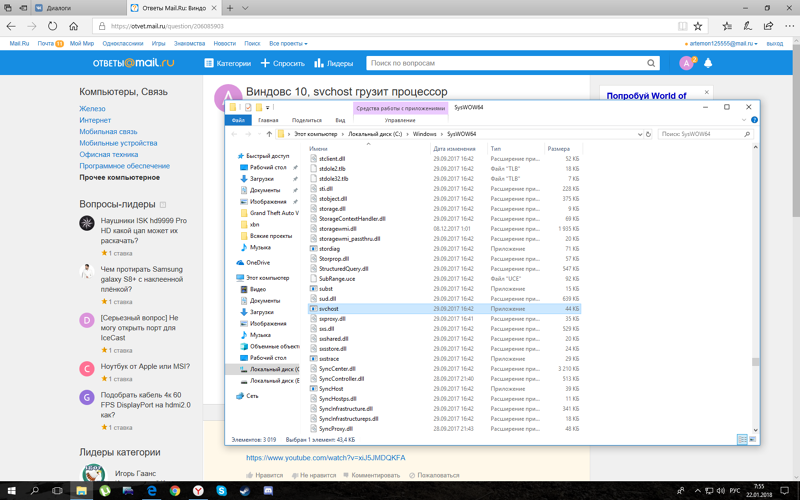The height and width of the screenshot is (500, 800).
Task: Open Edge settings and more menu
Action: click(789, 26)
